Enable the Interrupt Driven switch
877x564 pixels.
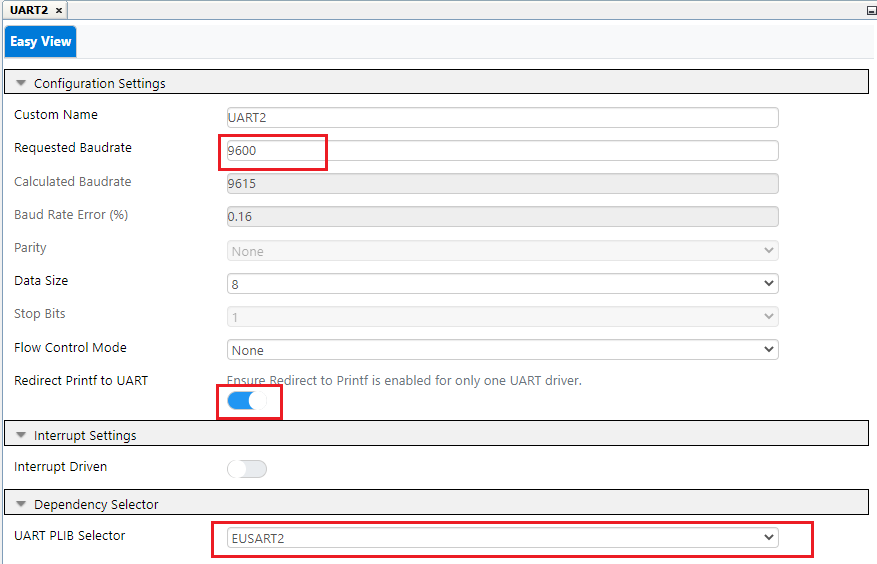(x=247, y=469)
